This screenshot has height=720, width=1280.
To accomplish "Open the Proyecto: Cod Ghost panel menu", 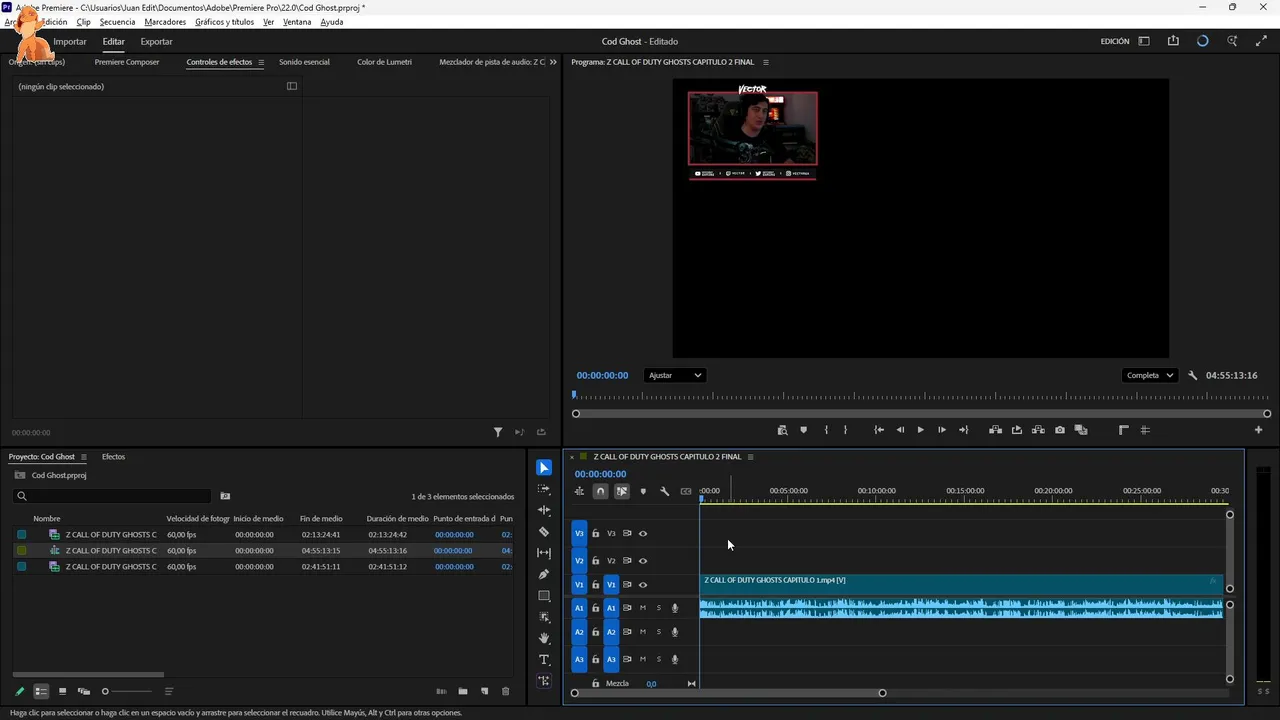I will pyautogui.click(x=84, y=457).
